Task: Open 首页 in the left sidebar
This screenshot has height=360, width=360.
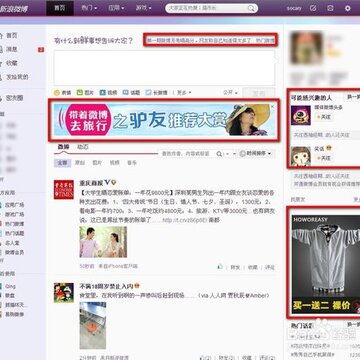Action: click(12, 36)
